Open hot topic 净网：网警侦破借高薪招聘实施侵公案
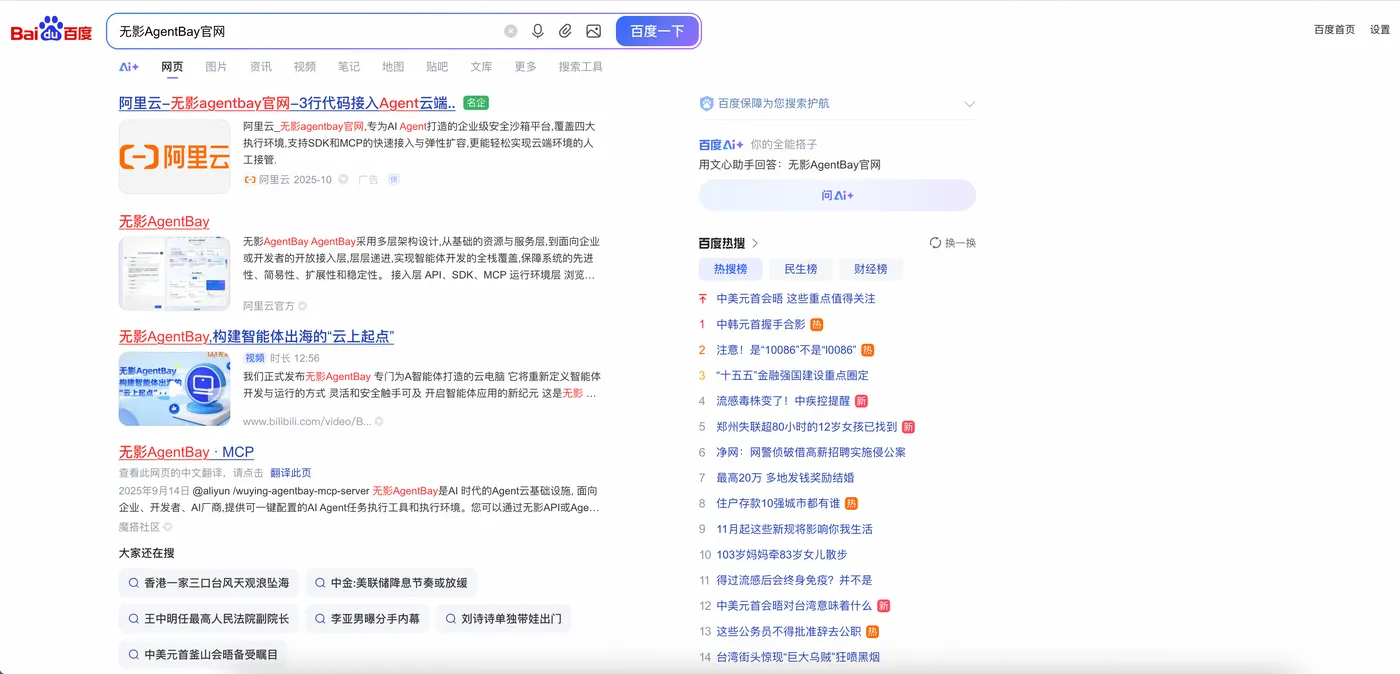Screen dimensions: 1400x674 811,452
